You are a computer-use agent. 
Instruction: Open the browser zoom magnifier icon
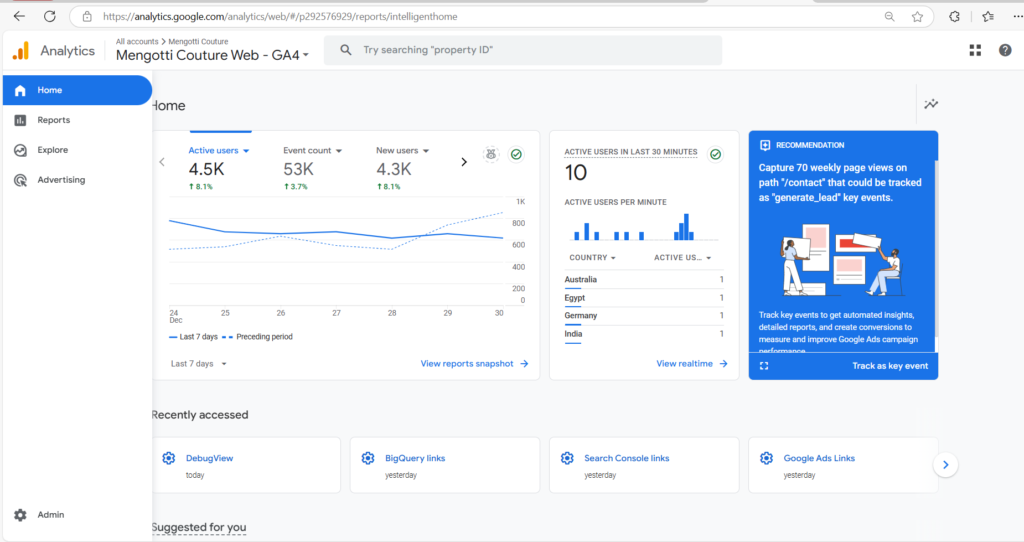pos(889,16)
